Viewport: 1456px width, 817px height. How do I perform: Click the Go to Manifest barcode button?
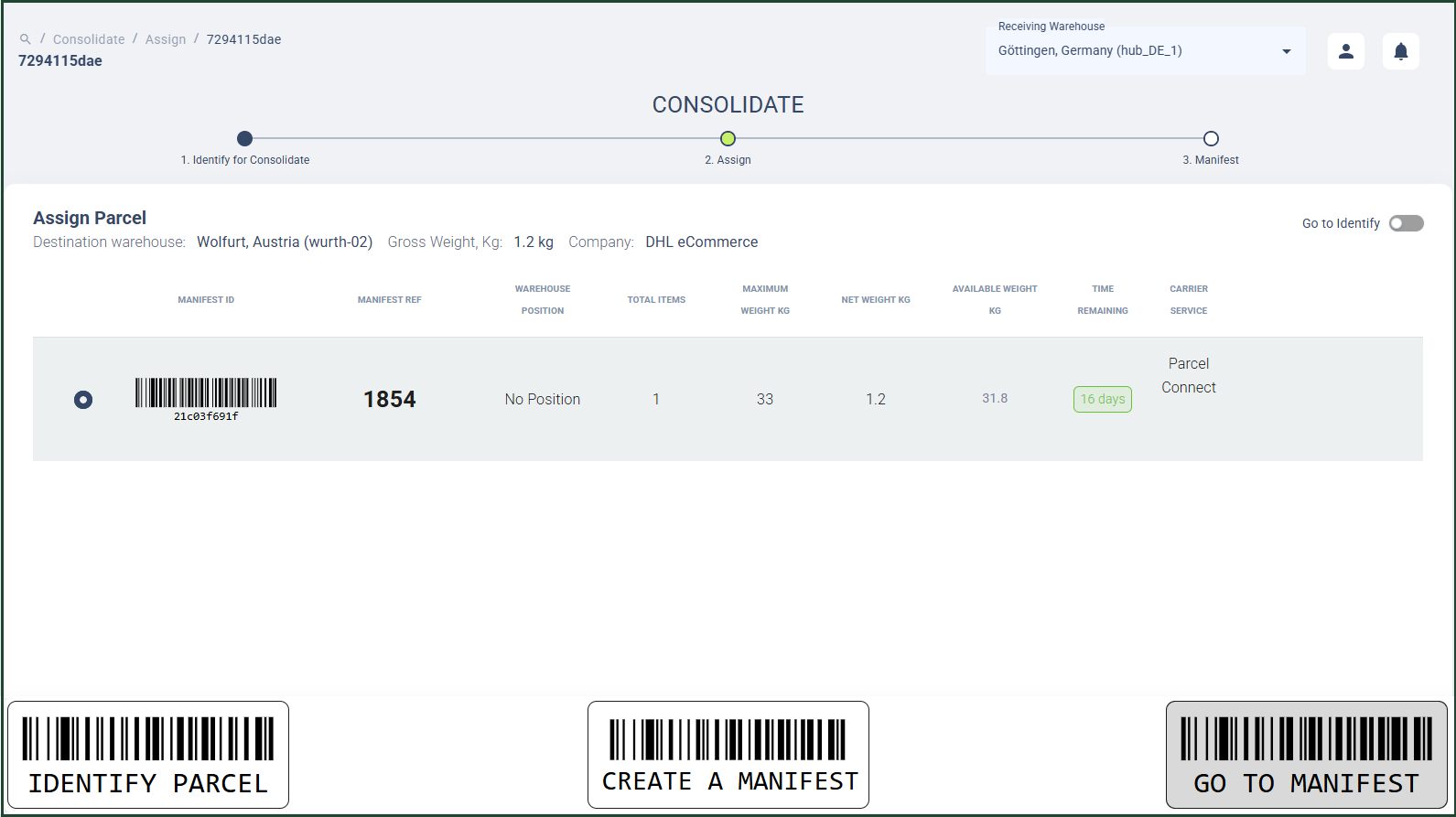[1307, 755]
